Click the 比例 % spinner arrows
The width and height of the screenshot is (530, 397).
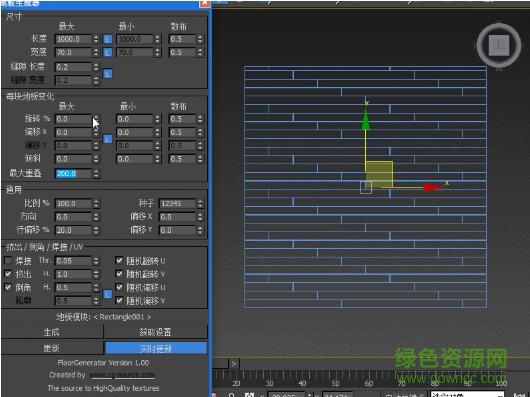tap(96, 203)
